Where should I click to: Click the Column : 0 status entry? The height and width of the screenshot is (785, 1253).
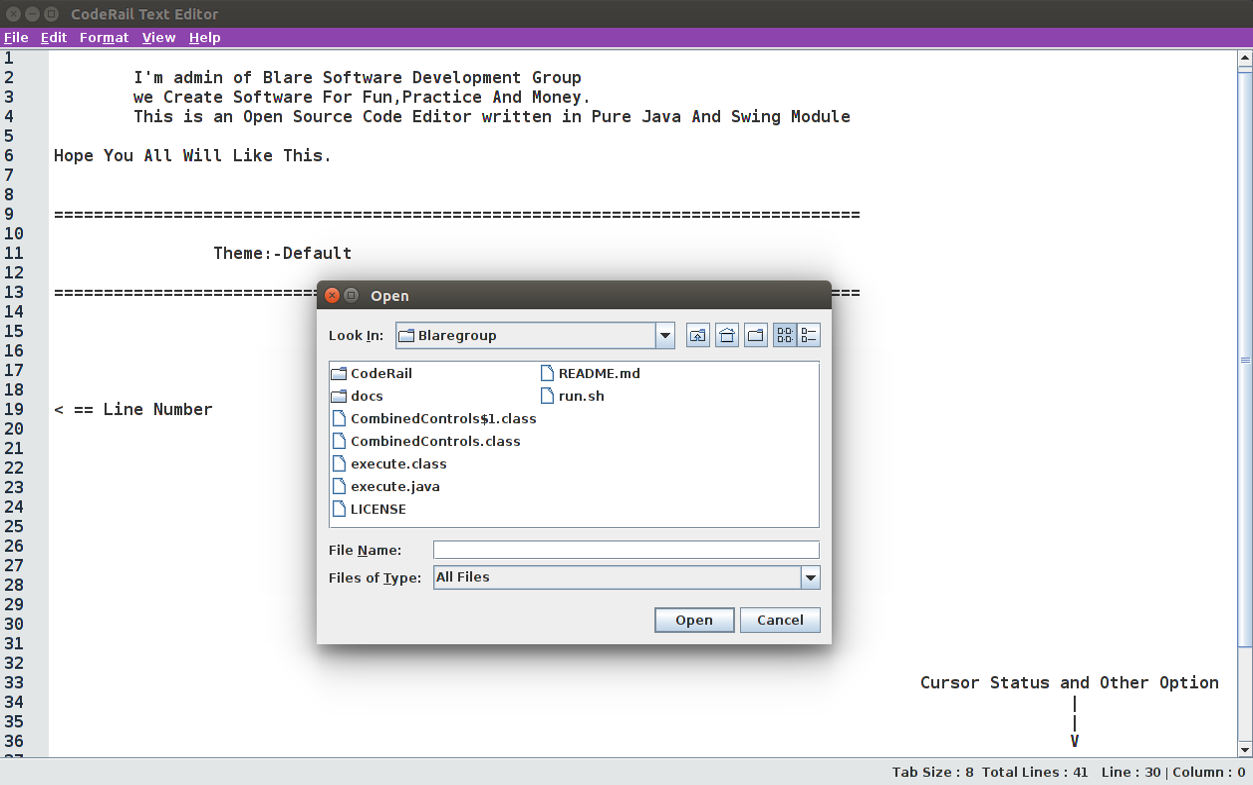(x=1208, y=772)
